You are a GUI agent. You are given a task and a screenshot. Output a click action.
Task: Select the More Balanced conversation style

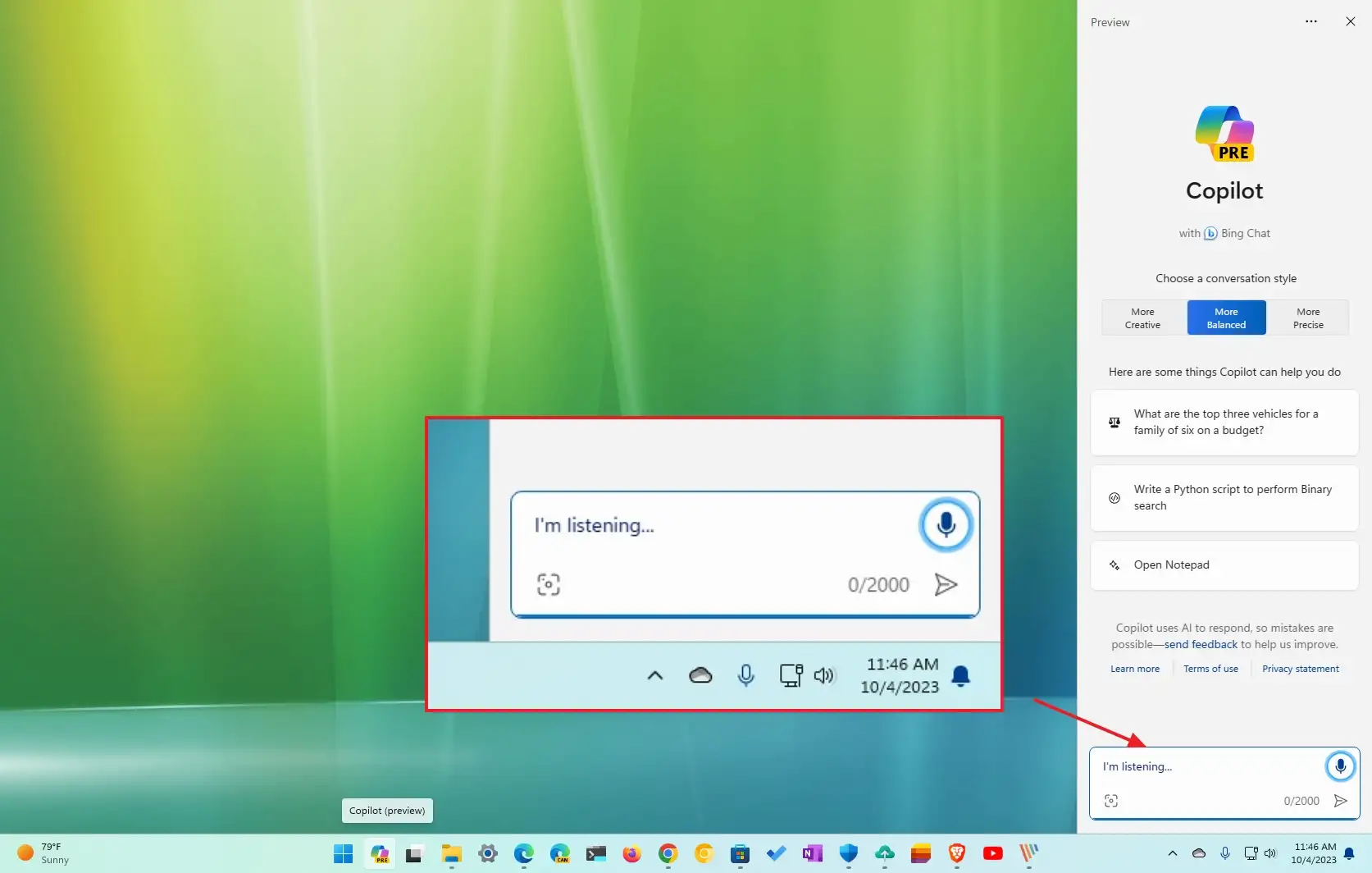(x=1226, y=318)
